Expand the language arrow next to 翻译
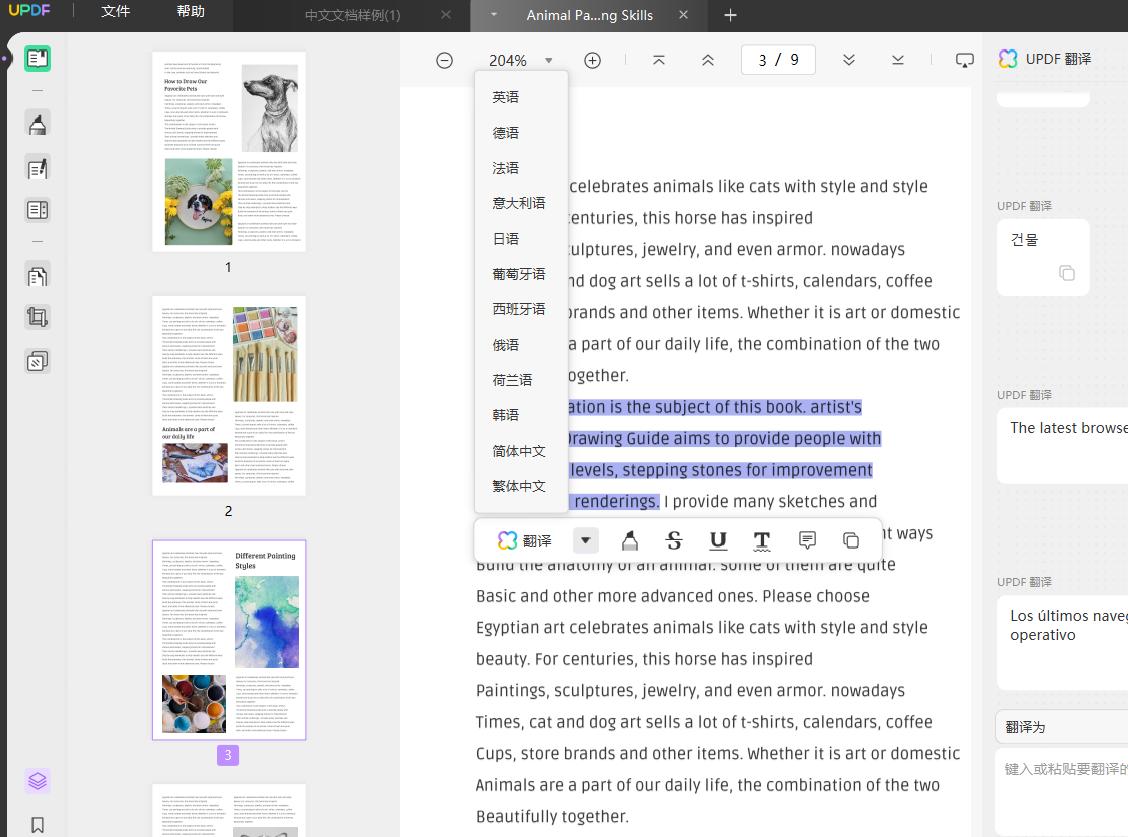This screenshot has width=1128, height=837. click(x=586, y=541)
